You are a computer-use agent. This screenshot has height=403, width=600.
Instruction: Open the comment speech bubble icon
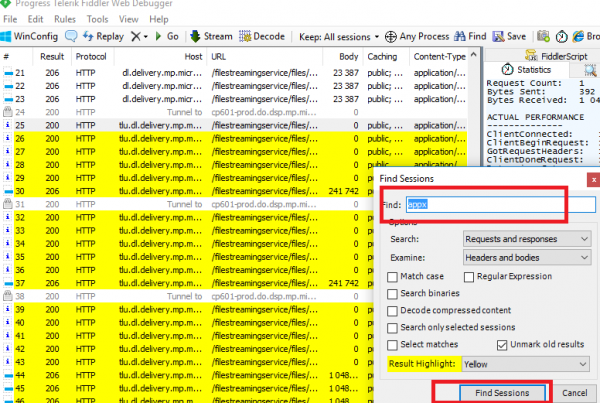73,36
